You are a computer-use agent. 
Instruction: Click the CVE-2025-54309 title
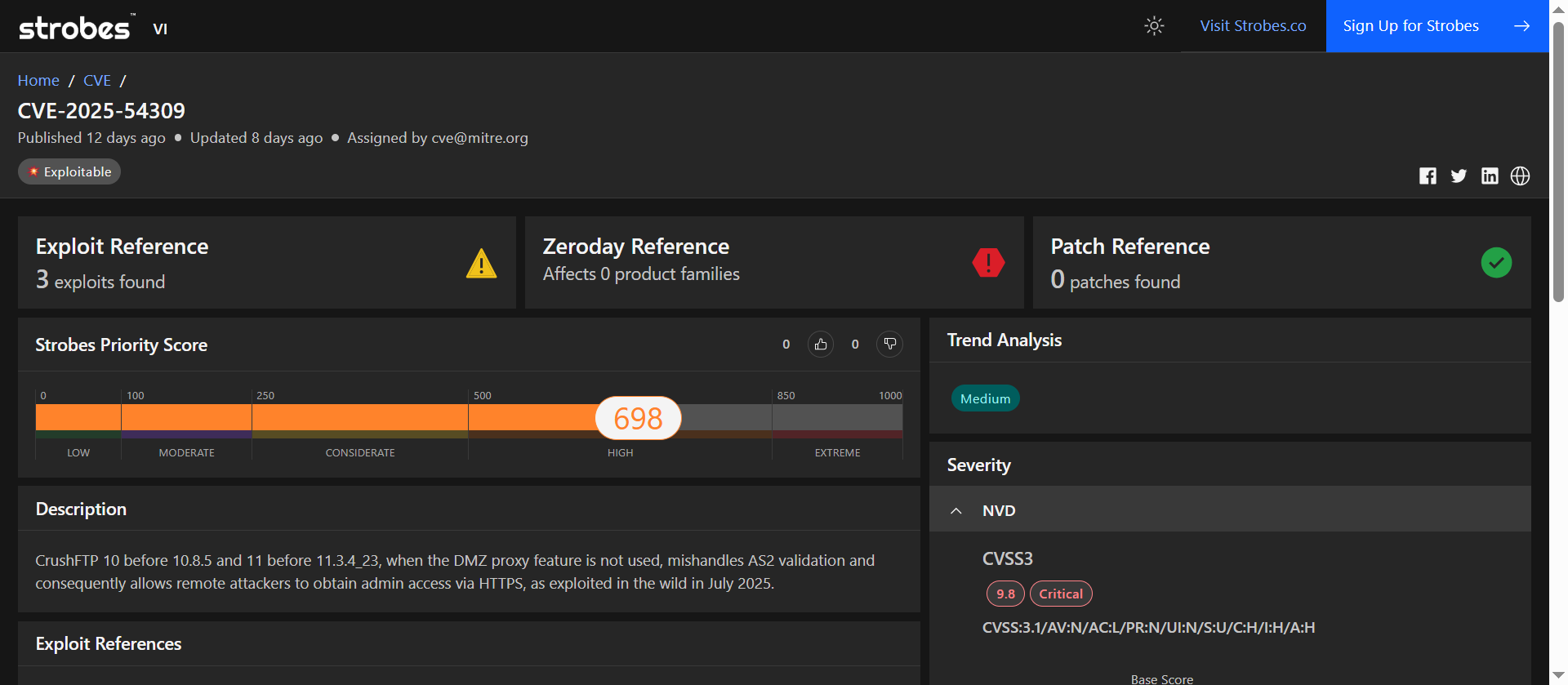click(x=101, y=110)
